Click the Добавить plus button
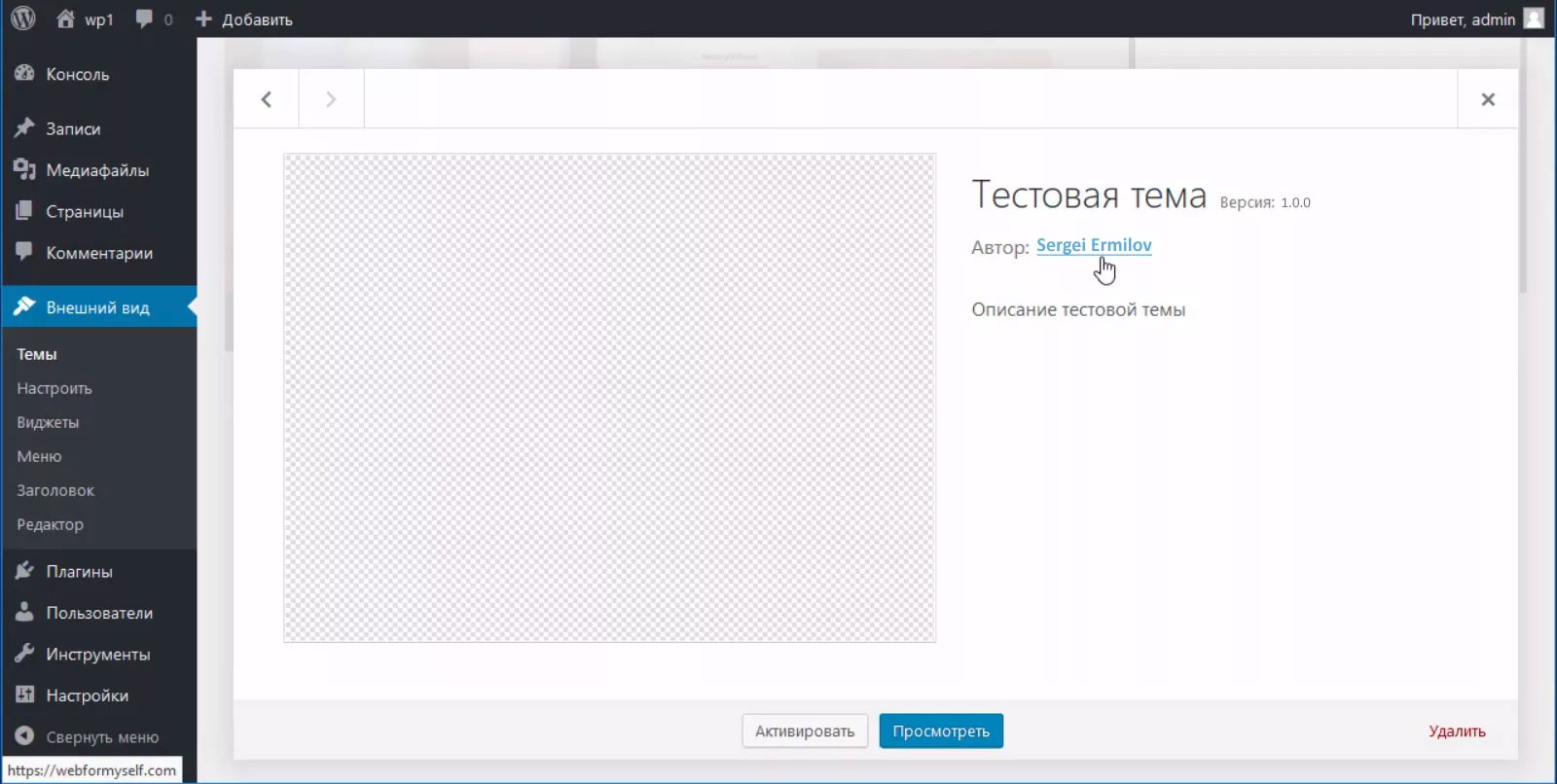Image resolution: width=1557 pixels, height=784 pixels. [243, 19]
